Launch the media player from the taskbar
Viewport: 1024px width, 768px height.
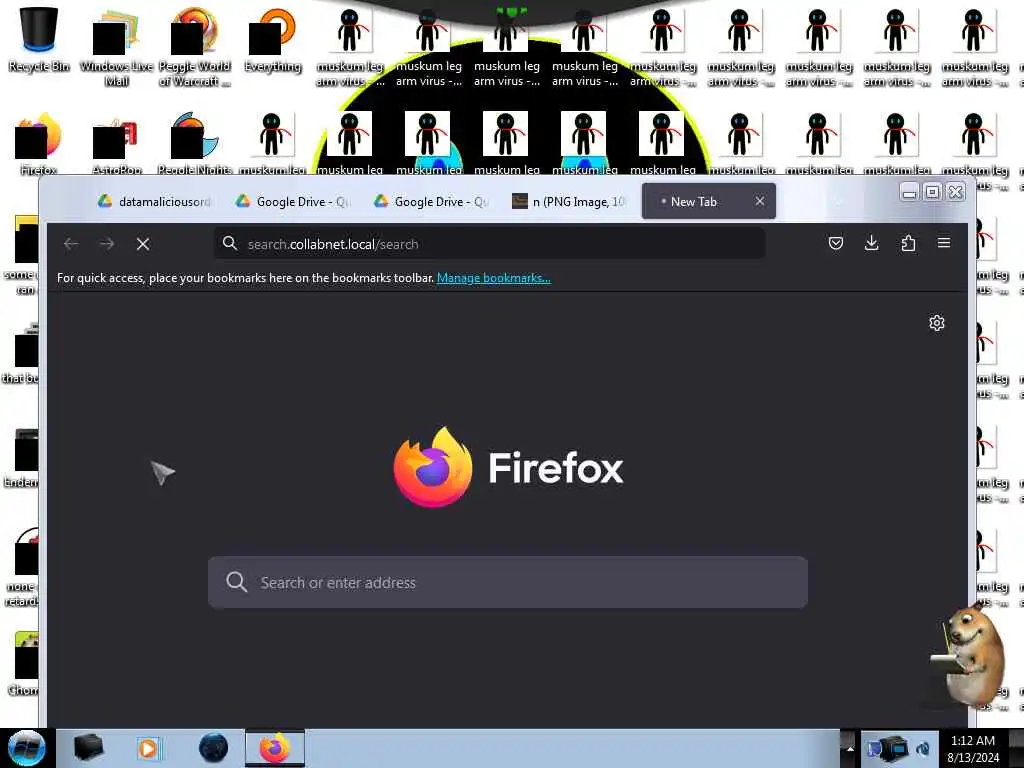coord(148,748)
